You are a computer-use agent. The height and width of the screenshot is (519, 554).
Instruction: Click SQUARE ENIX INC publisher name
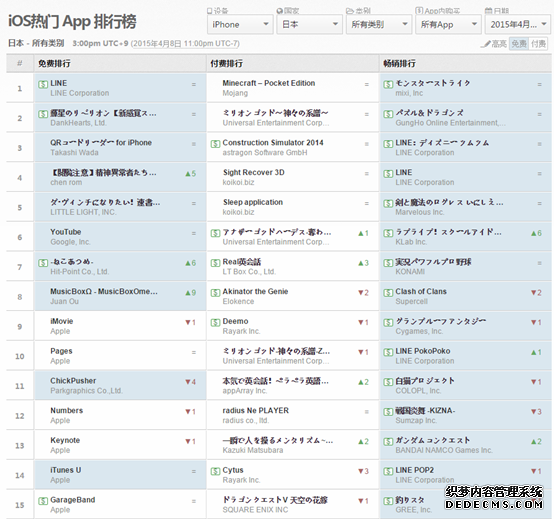(255, 510)
